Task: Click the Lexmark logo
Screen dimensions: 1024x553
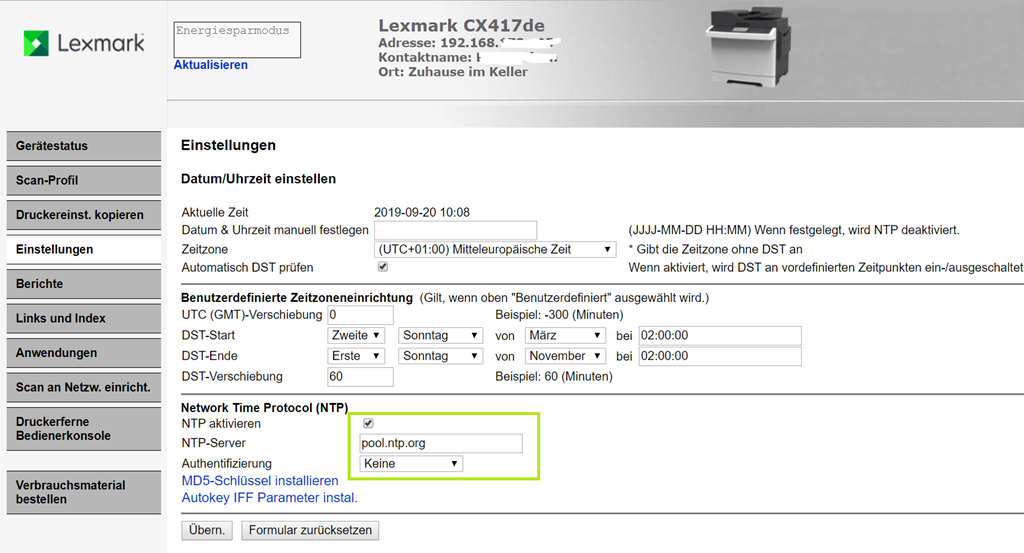Action: [84, 43]
